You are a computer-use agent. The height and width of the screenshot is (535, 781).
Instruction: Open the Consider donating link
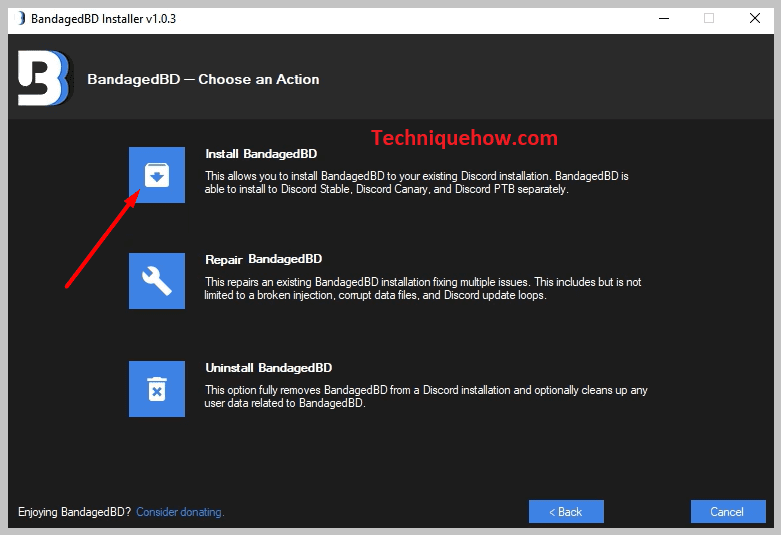point(180,512)
